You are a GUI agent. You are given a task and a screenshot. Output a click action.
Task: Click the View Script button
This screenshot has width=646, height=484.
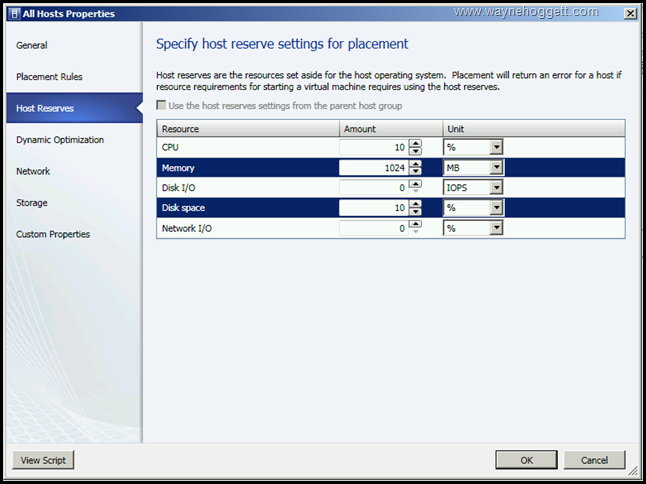(43, 460)
